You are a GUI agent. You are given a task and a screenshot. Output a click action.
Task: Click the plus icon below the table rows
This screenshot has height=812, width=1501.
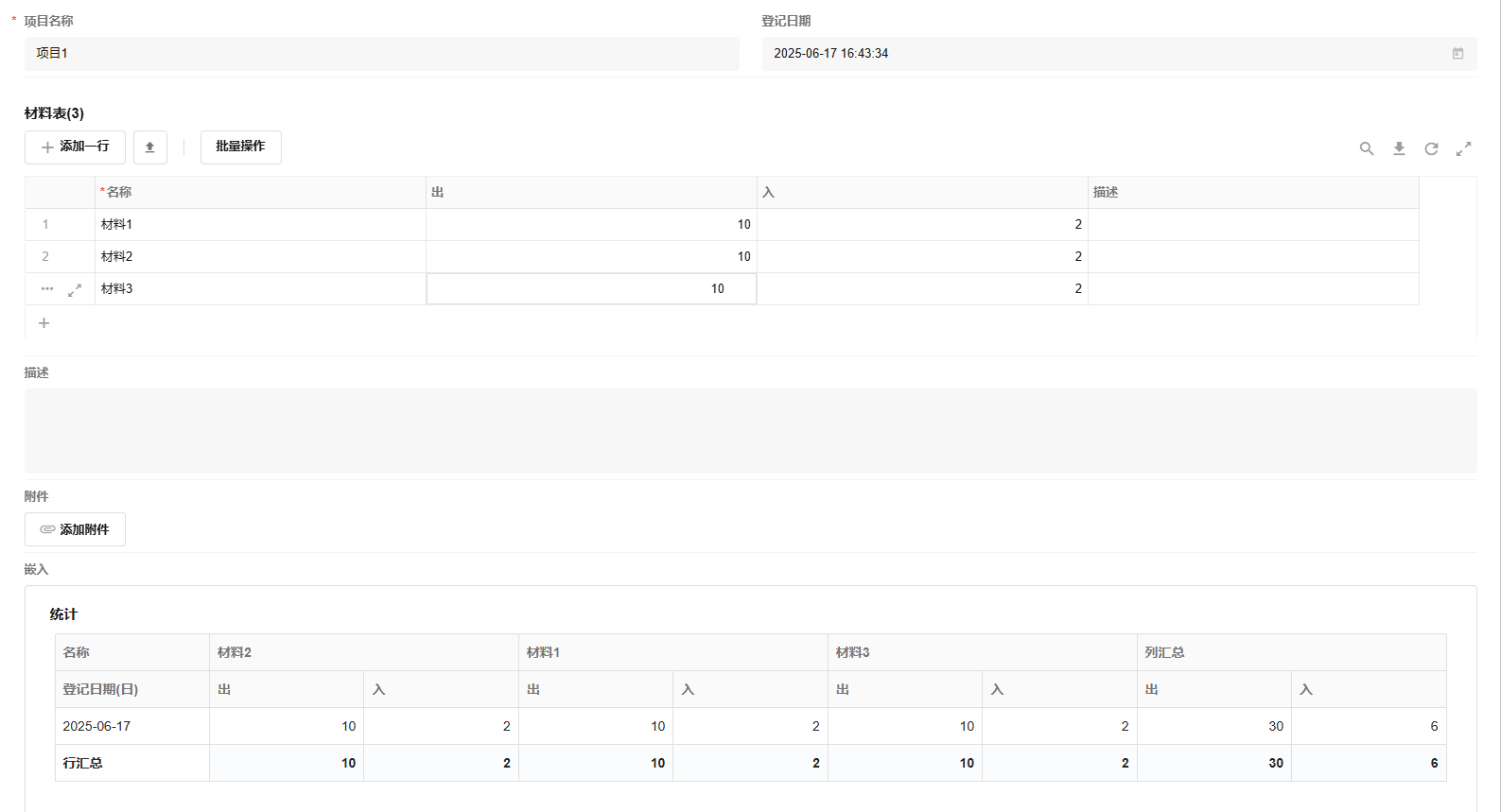point(44,323)
